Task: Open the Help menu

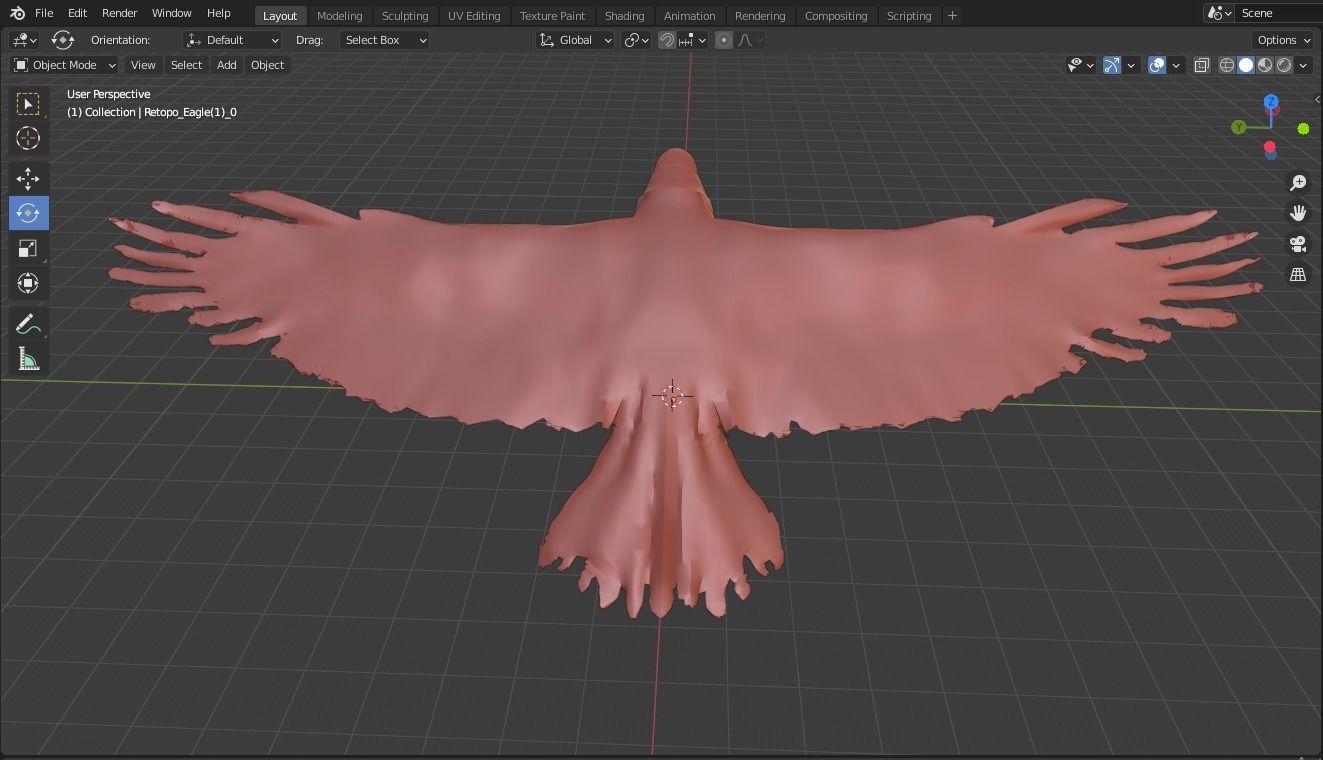Action: 218,14
